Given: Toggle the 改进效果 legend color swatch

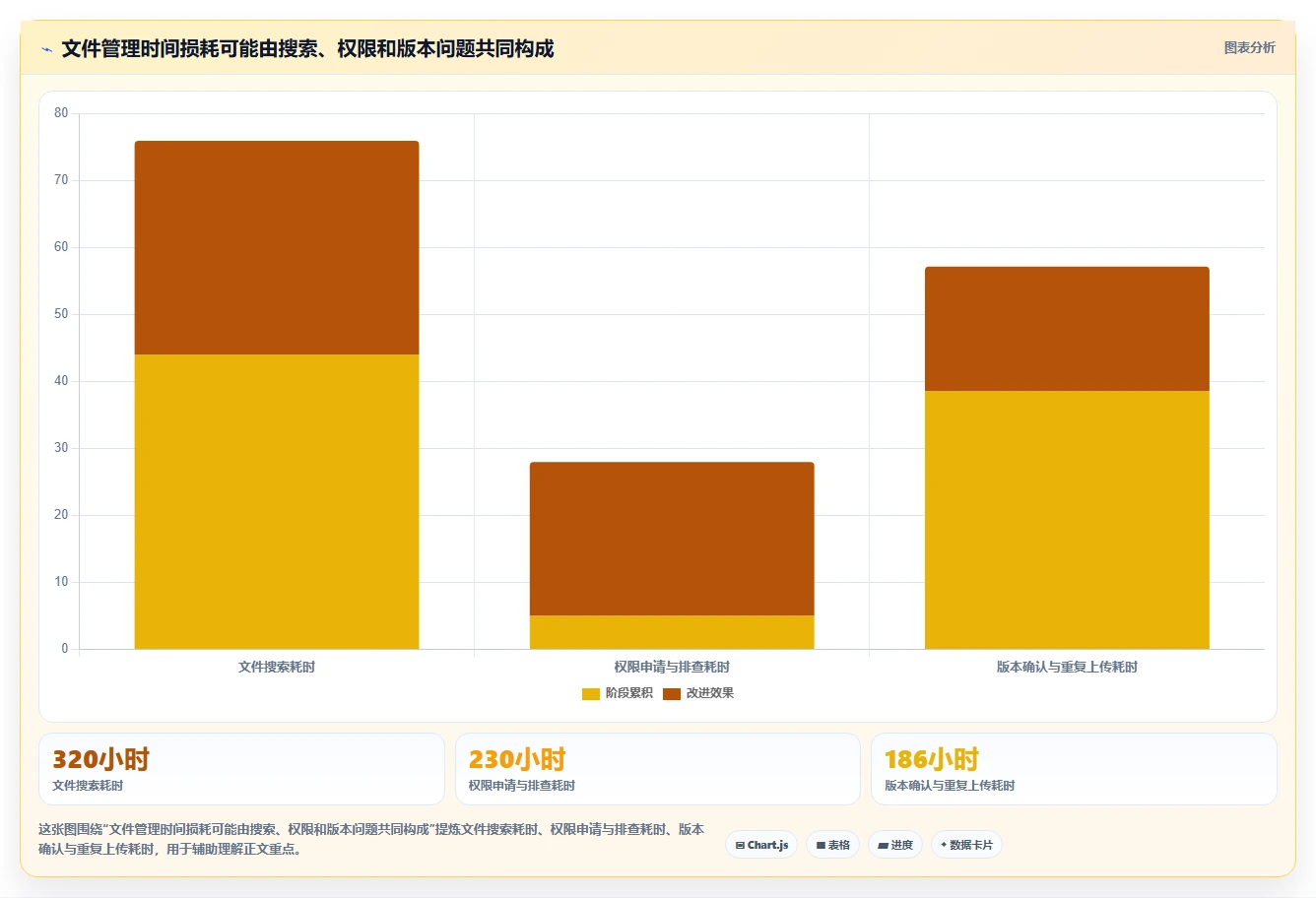Looking at the screenshot, I should [672, 694].
